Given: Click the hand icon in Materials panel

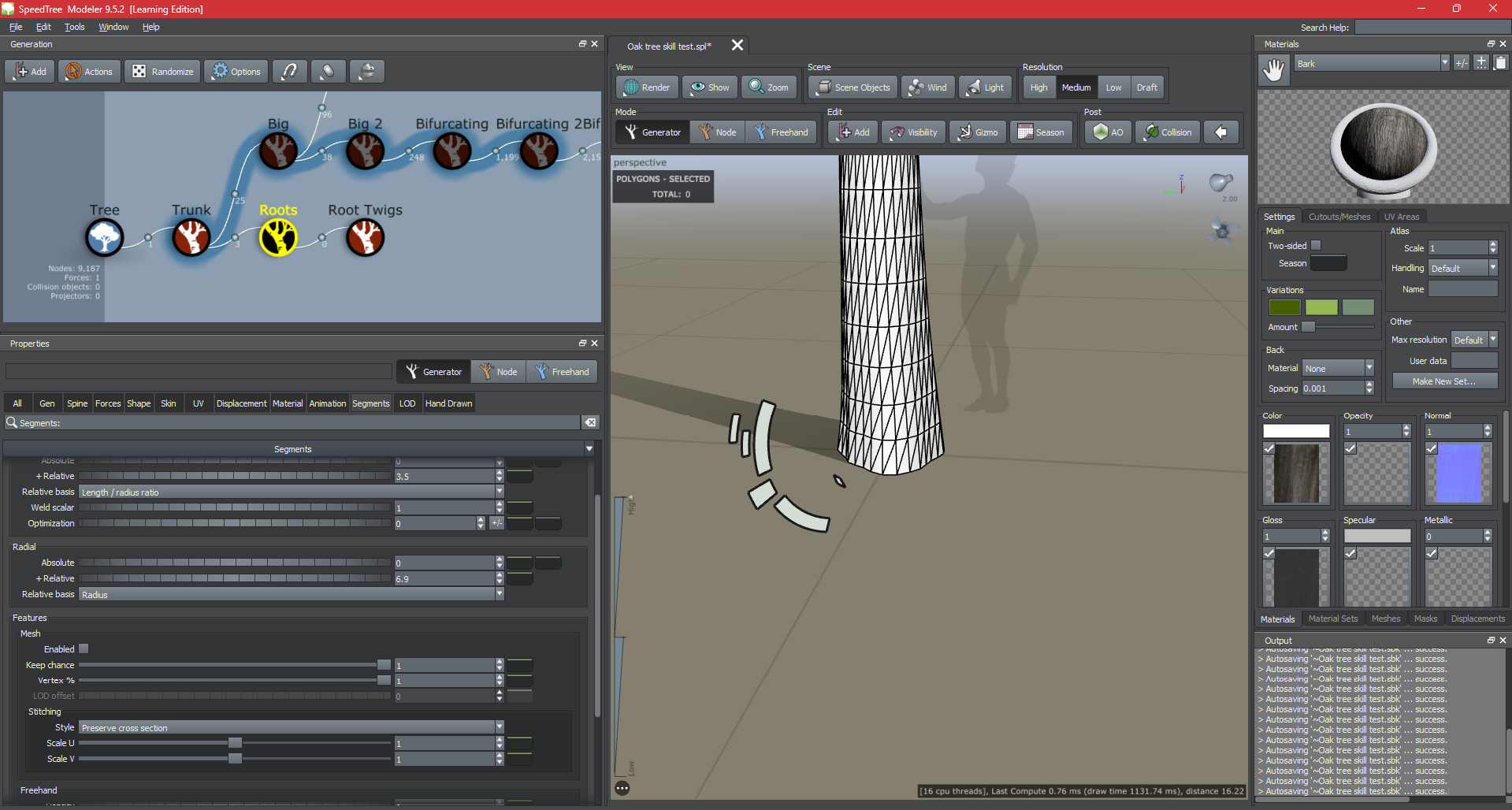Looking at the screenshot, I should [x=1274, y=71].
